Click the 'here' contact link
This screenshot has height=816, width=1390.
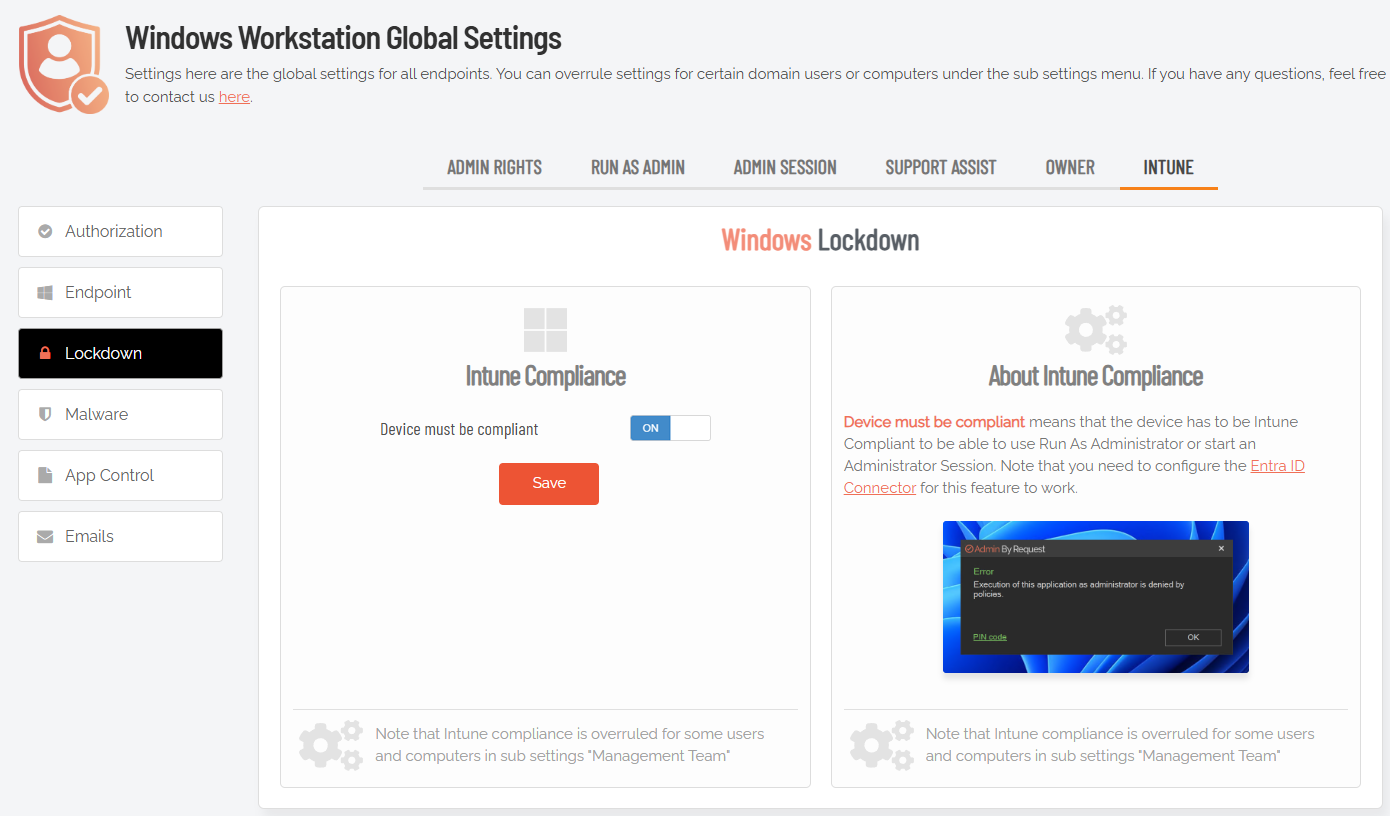(234, 97)
